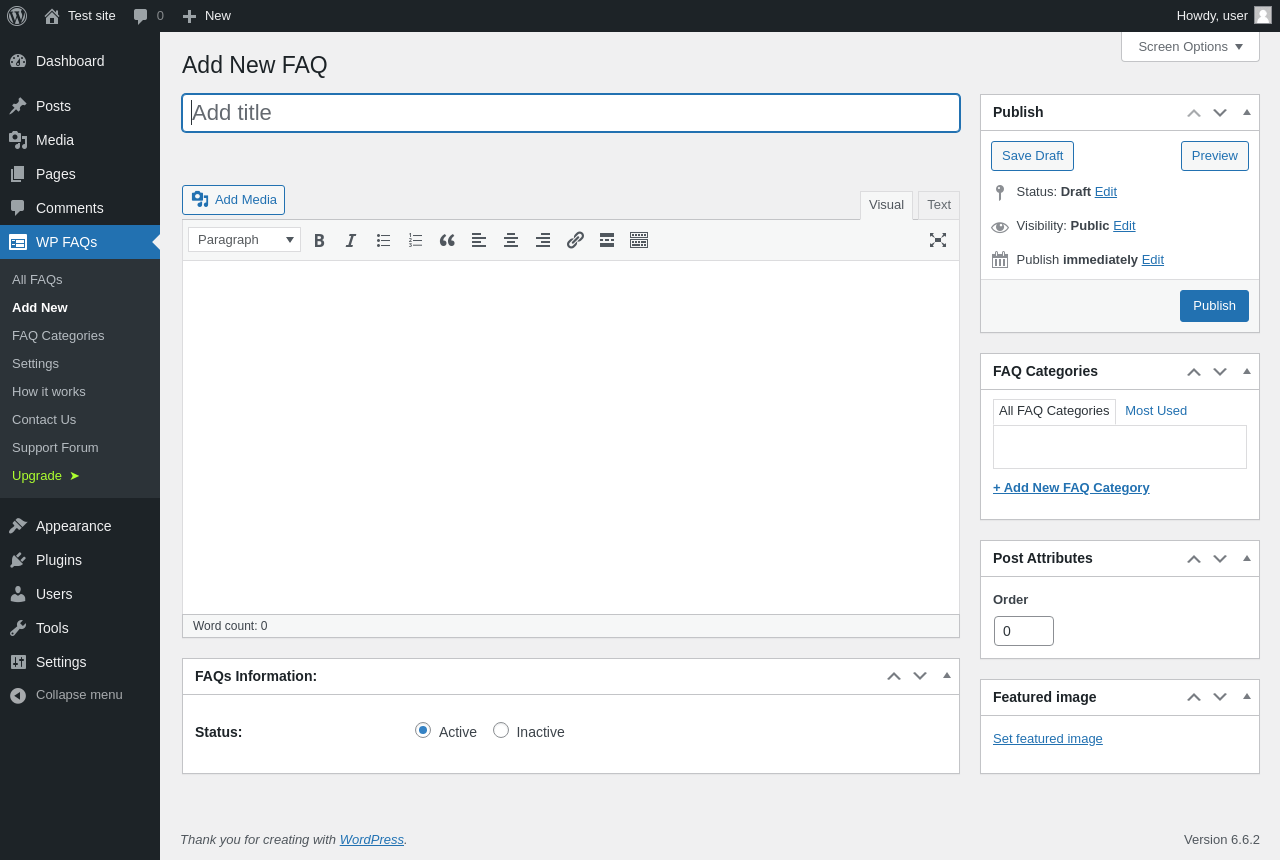The height and width of the screenshot is (860, 1280).
Task: Click the green Upgrade link
Action: (46, 476)
